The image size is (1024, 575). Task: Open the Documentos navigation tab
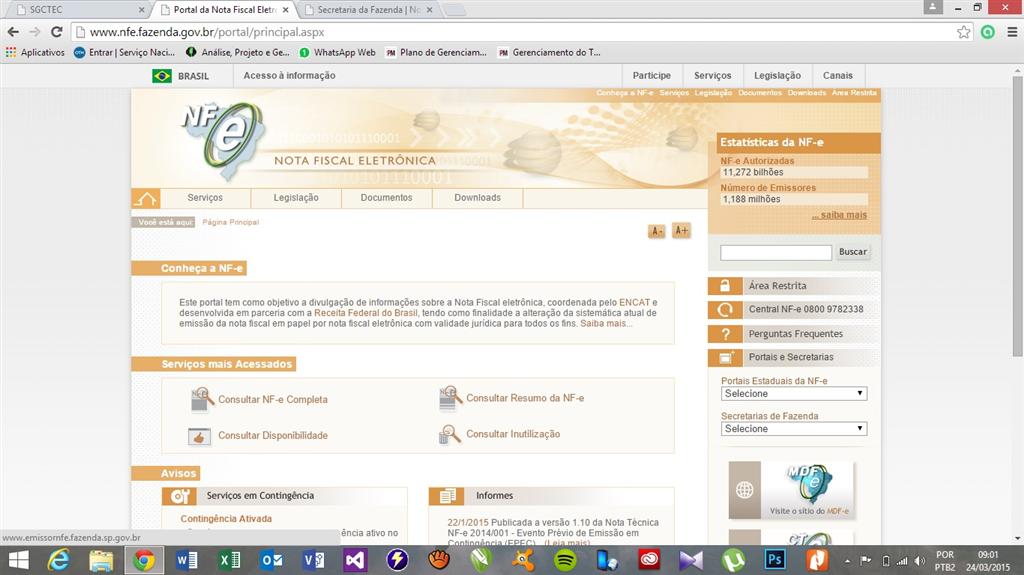click(x=386, y=198)
